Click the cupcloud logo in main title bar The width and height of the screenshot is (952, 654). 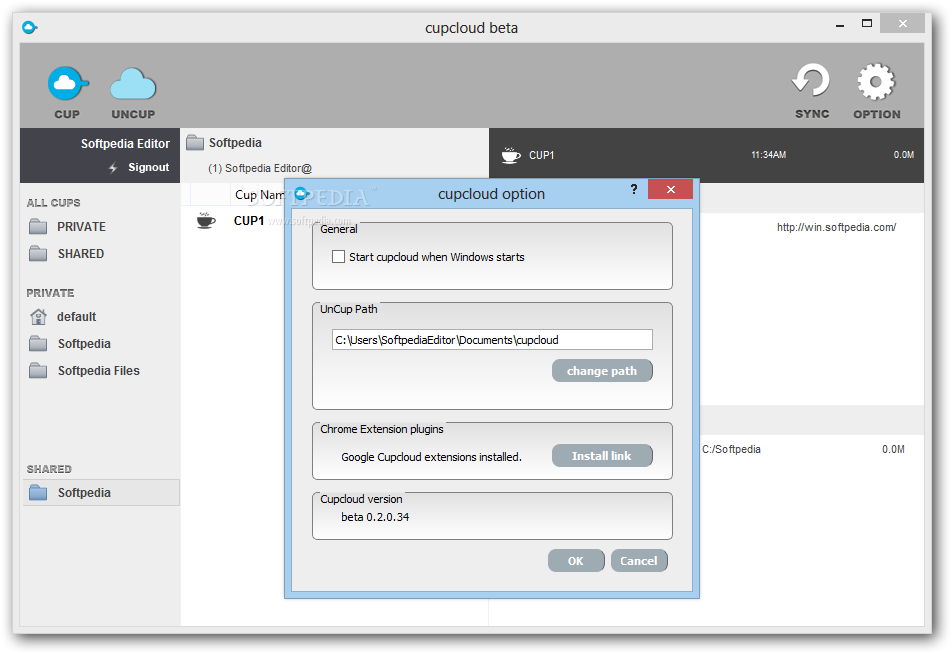coord(29,27)
